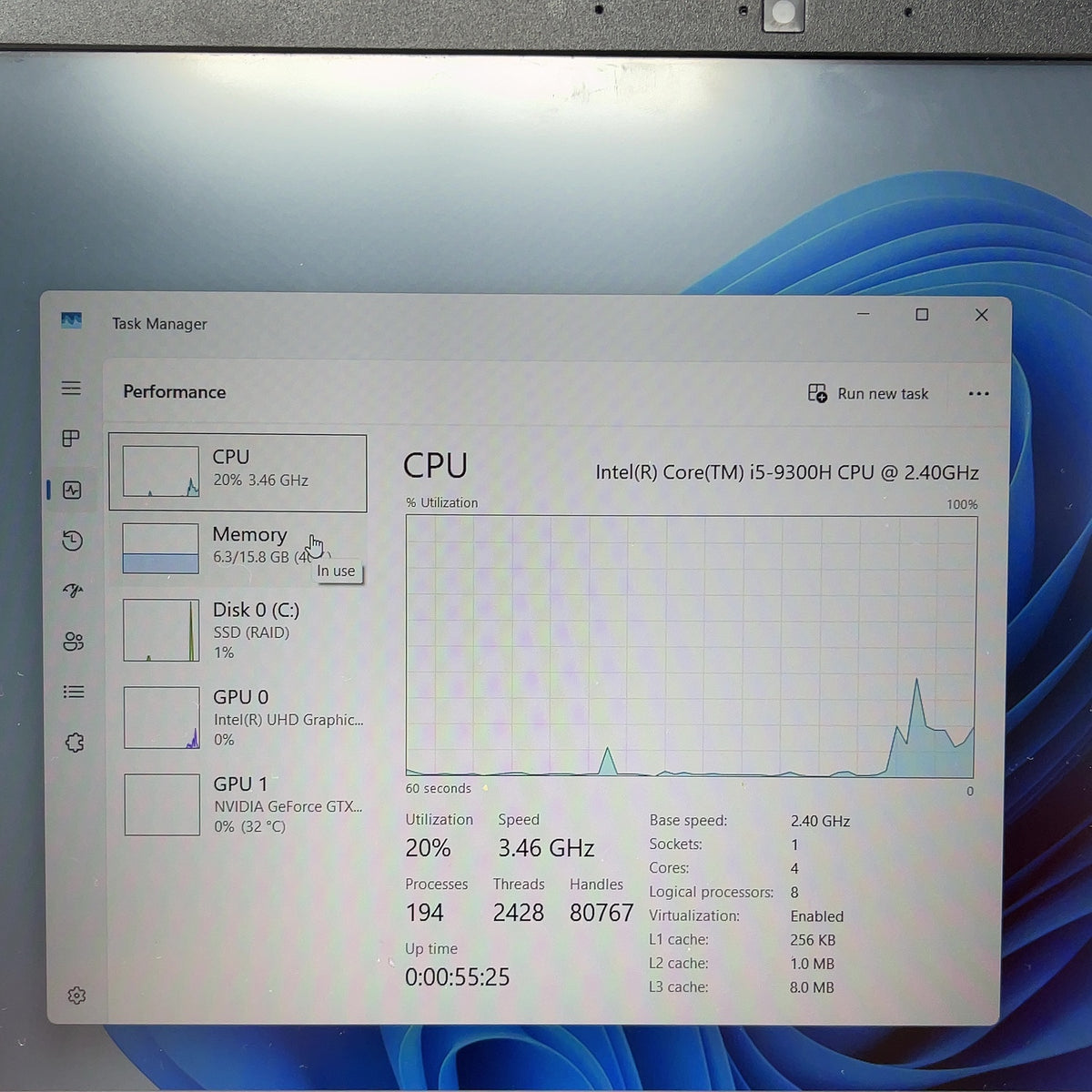Viewport: 1092px width, 1092px height.
Task: Open the three-dot more options menu
Action: [978, 394]
